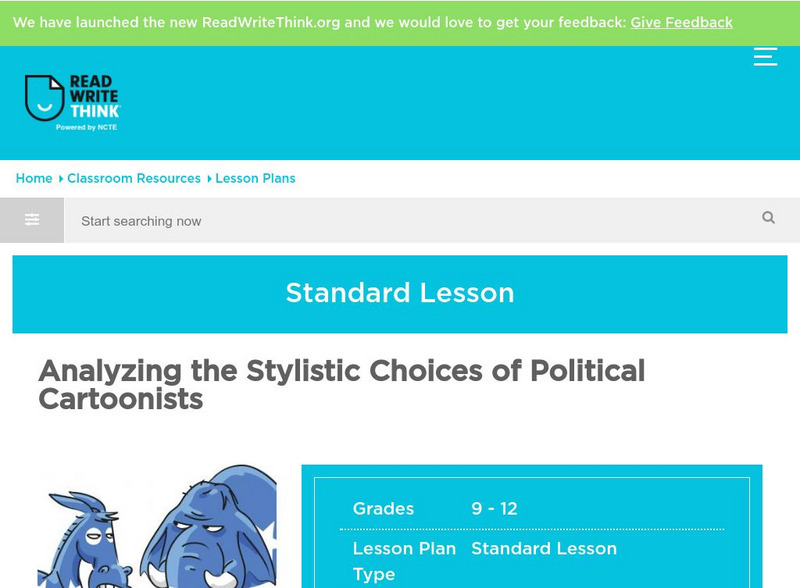Click the Standard Lesson banner heading

pos(400,293)
